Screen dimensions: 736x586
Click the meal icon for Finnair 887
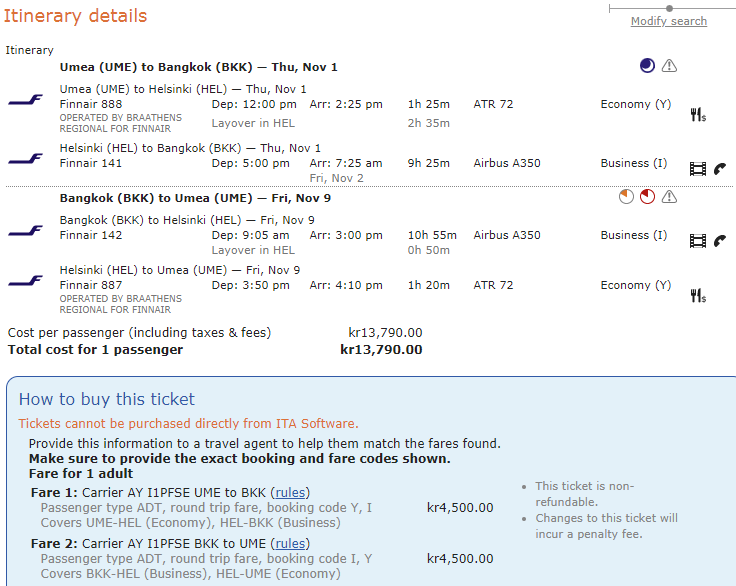(x=697, y=296)
